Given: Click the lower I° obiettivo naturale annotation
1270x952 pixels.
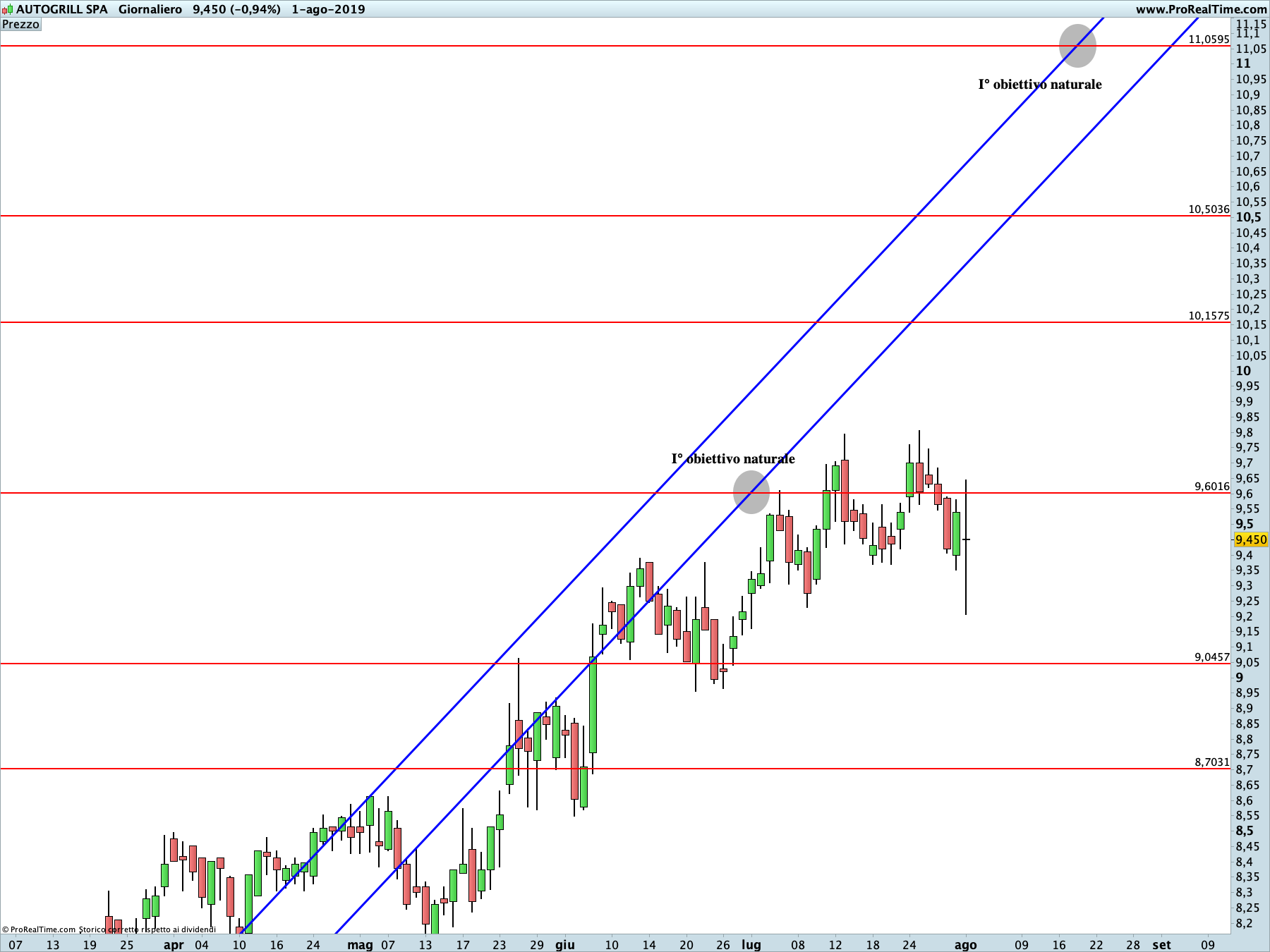Looking at the screenshot, I should (x=733, y=459).
